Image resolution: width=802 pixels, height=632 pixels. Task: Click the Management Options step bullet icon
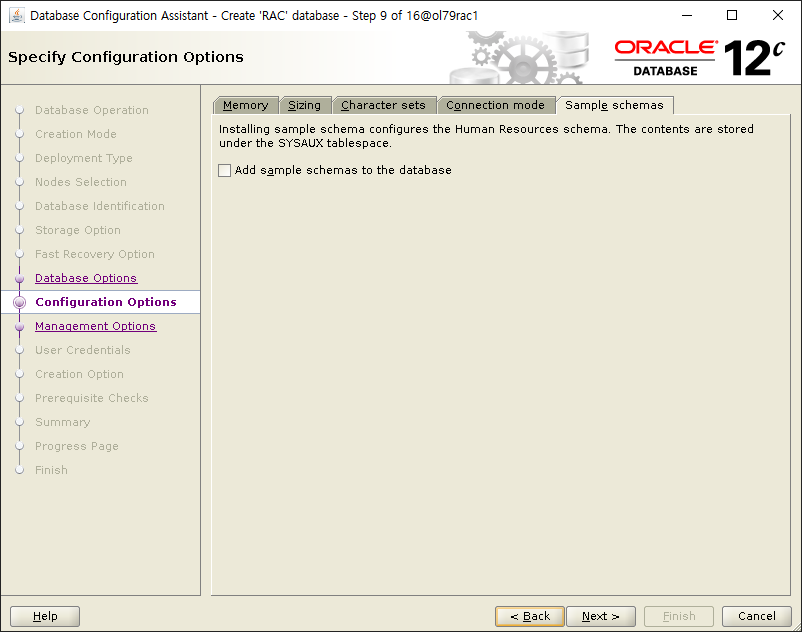click(19, 327)
